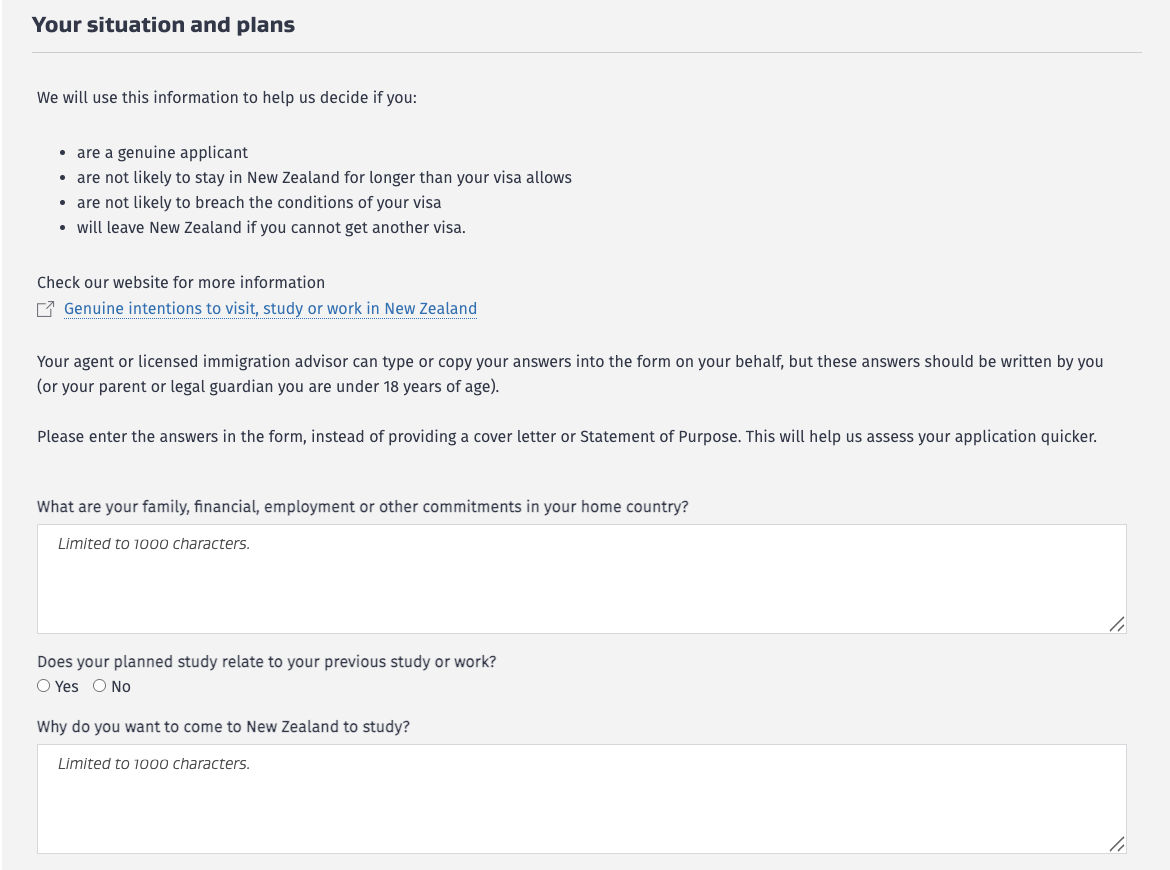Image resolution: width=1170 pixels, height=870 pixels.
Task: Click the home country commitments text area
Action: [580, 580]
